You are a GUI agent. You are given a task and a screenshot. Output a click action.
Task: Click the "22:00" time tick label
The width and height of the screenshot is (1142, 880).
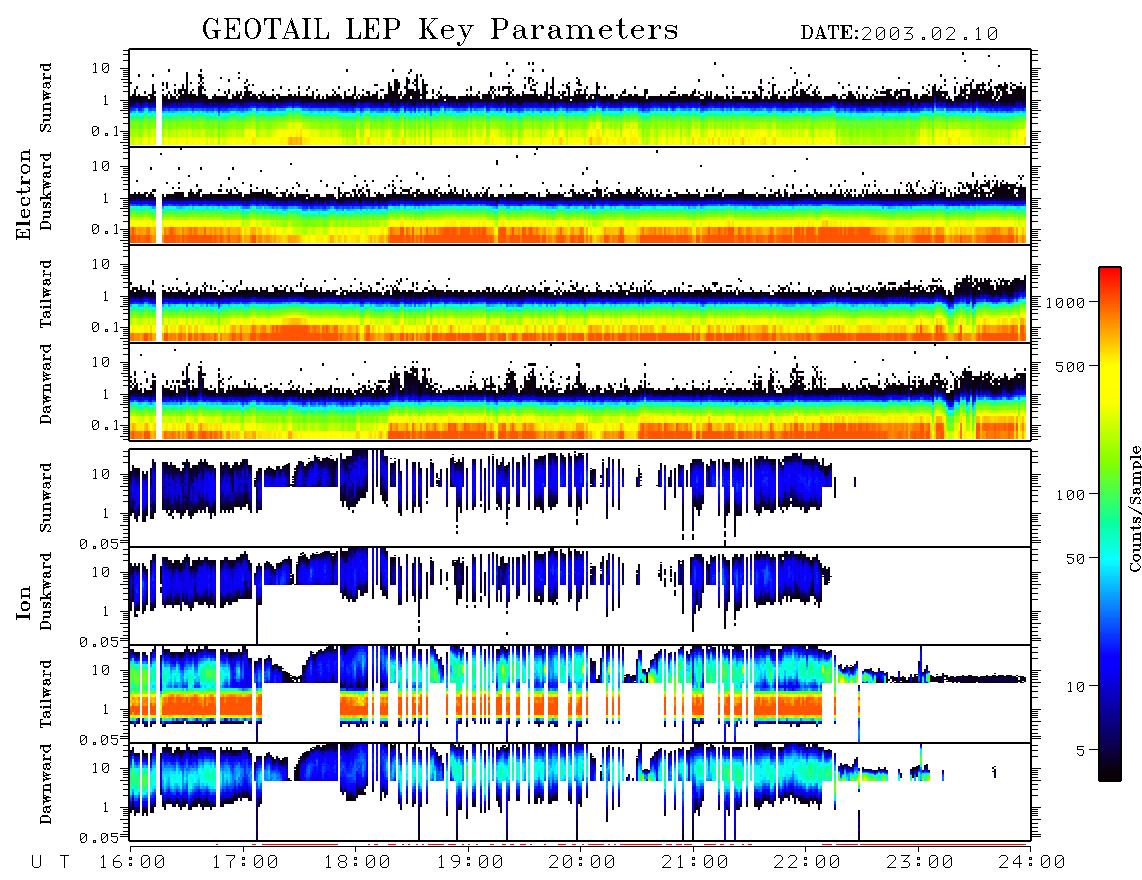807,863
